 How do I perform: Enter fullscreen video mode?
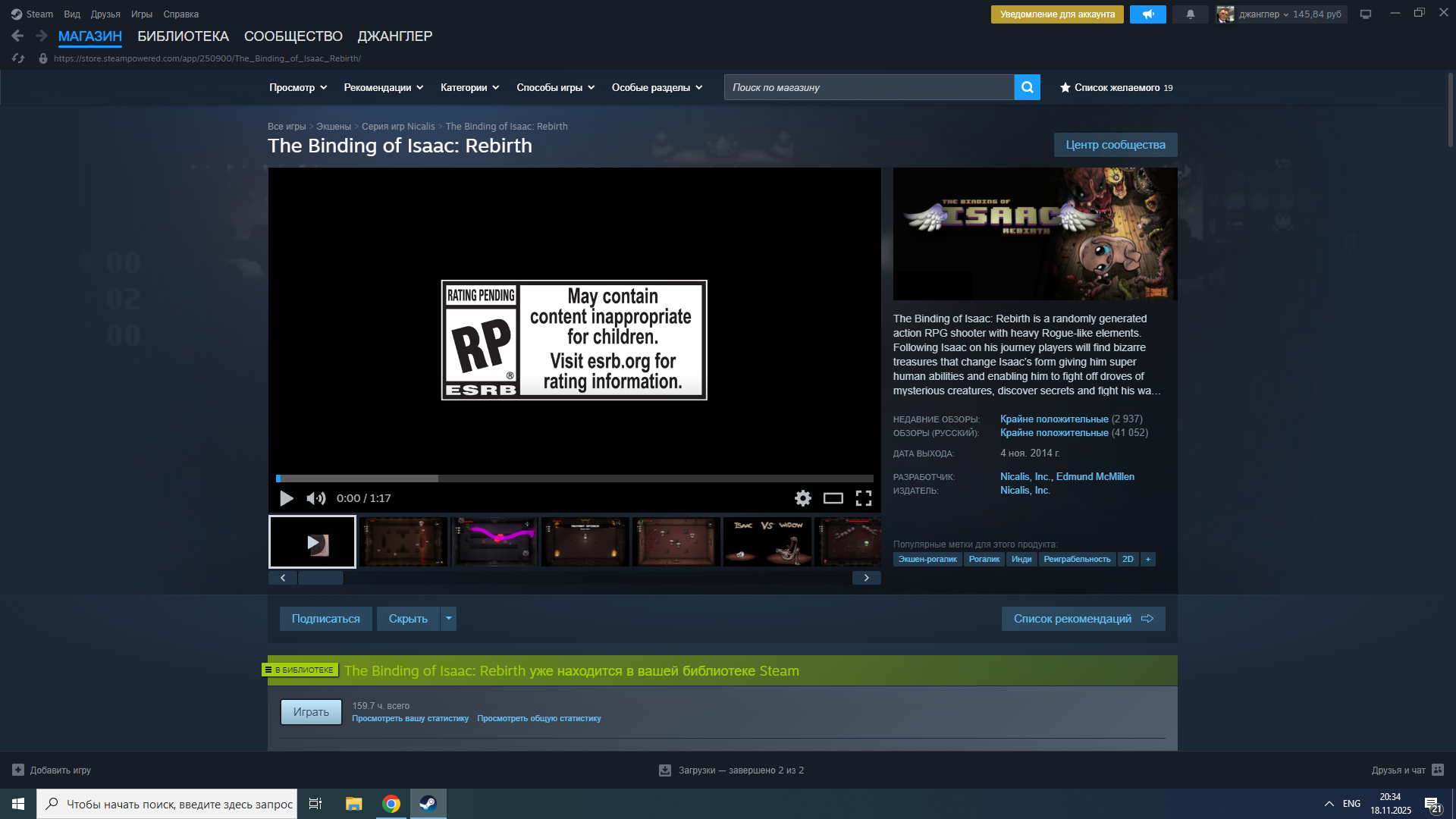(x=863, y=498)
